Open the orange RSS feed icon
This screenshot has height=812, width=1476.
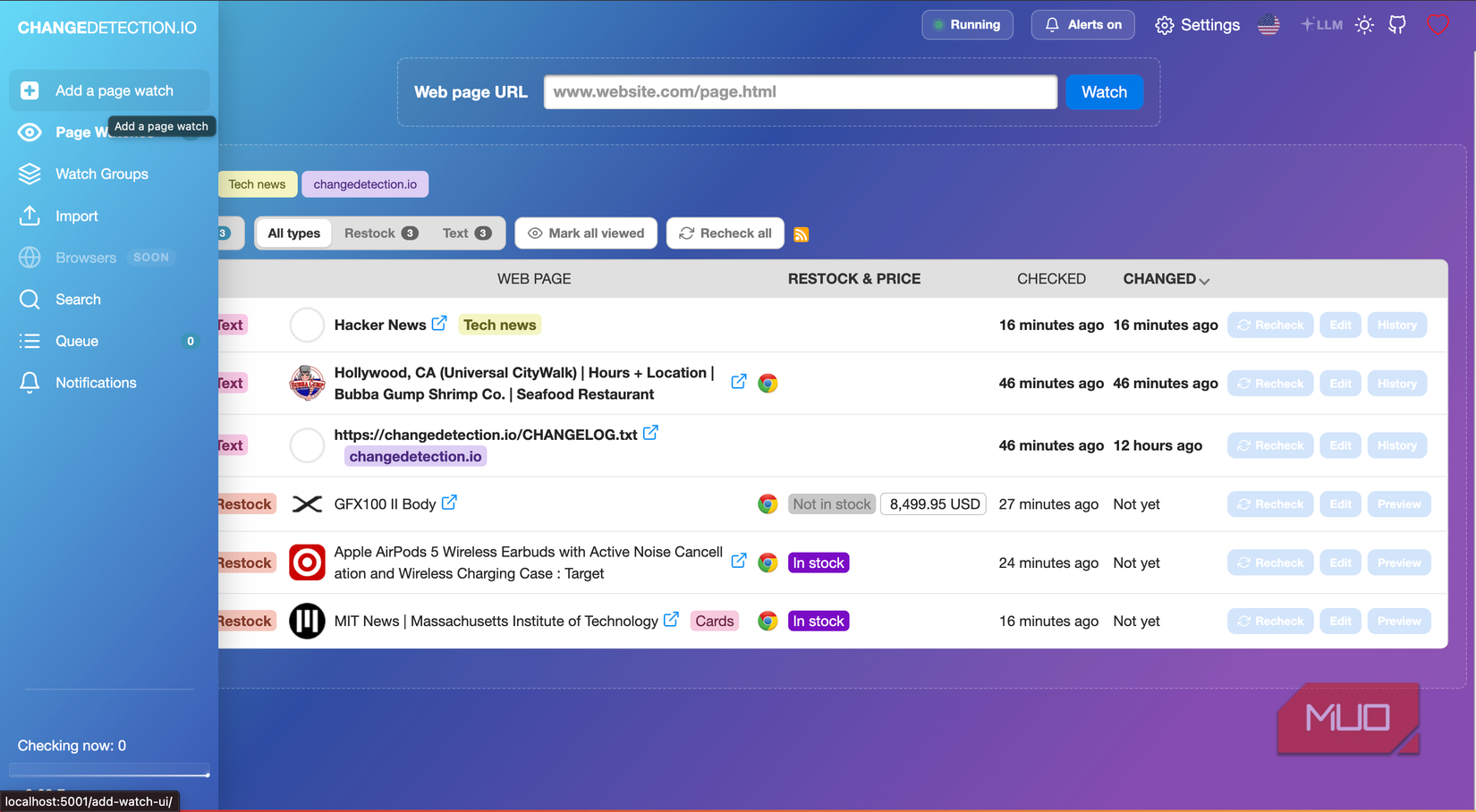(x=802, y=234)
